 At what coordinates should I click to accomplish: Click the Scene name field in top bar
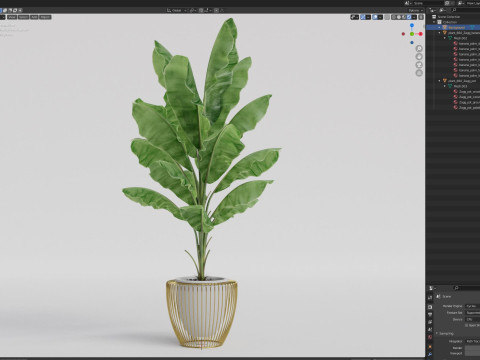(429, 3)
